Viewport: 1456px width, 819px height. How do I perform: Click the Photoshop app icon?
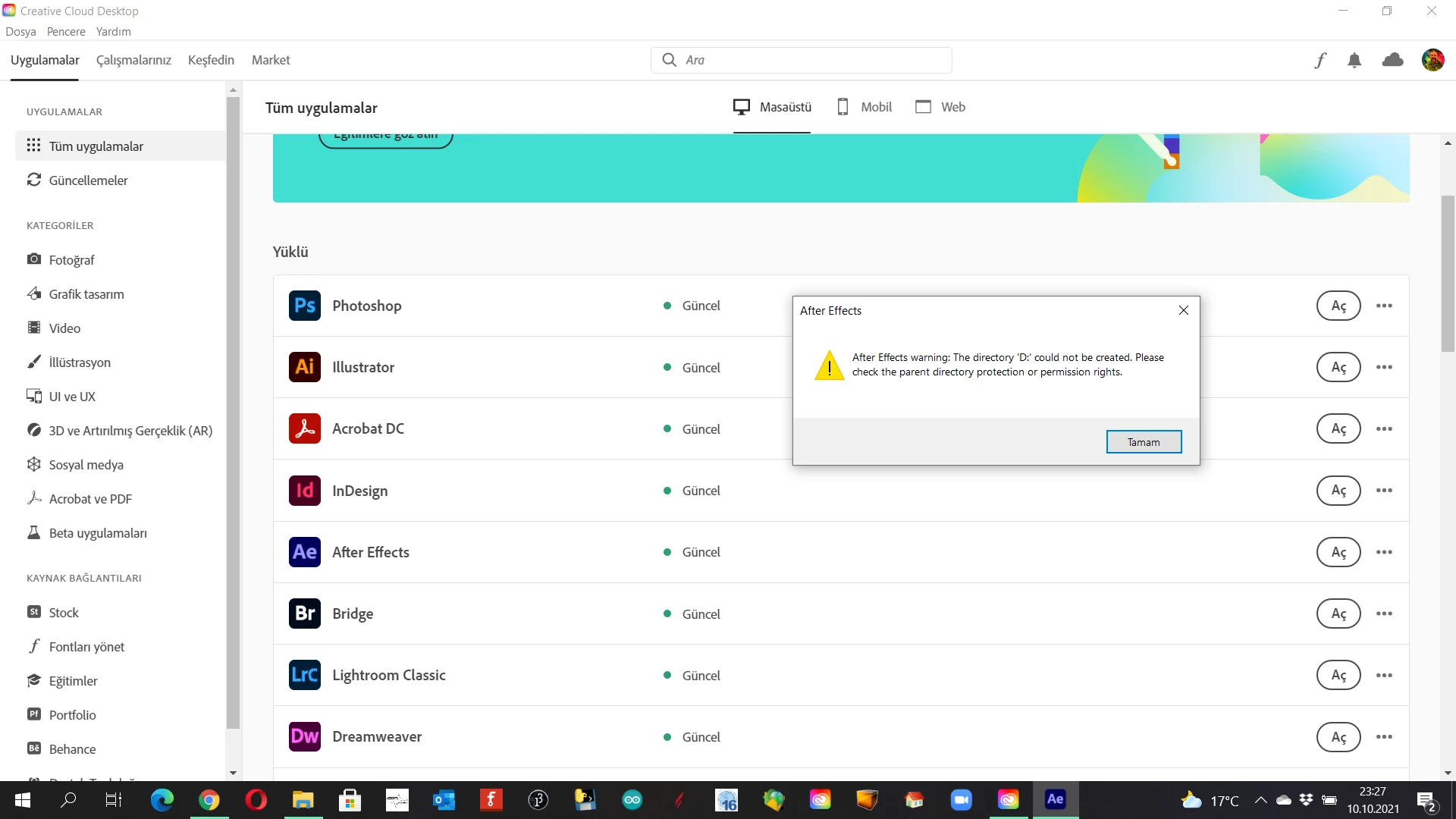click(x=304, y=306)
